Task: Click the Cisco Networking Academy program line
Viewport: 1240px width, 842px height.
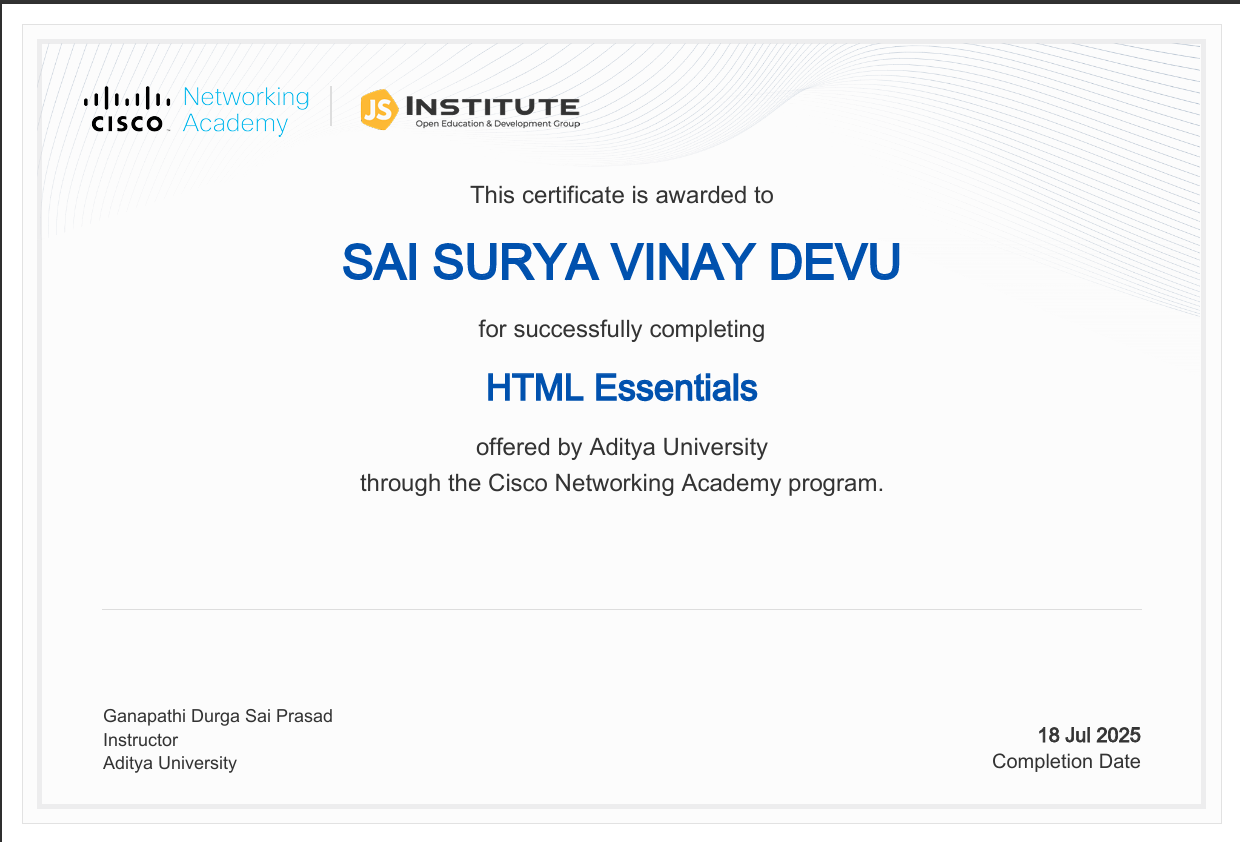Action: (x=621, y=483)
